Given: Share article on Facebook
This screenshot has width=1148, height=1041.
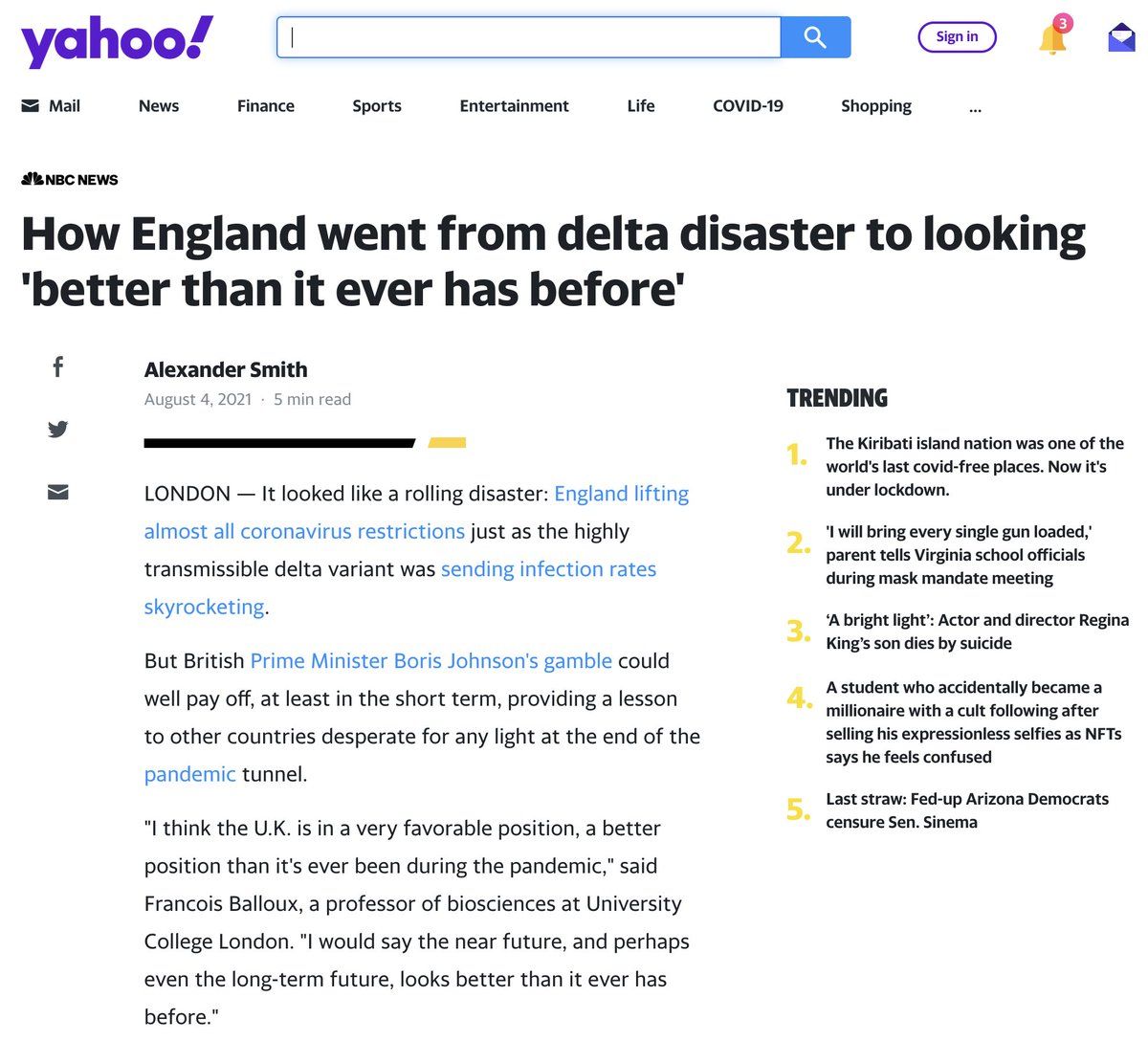Looking at the screenshot, I should coord(58,366).
